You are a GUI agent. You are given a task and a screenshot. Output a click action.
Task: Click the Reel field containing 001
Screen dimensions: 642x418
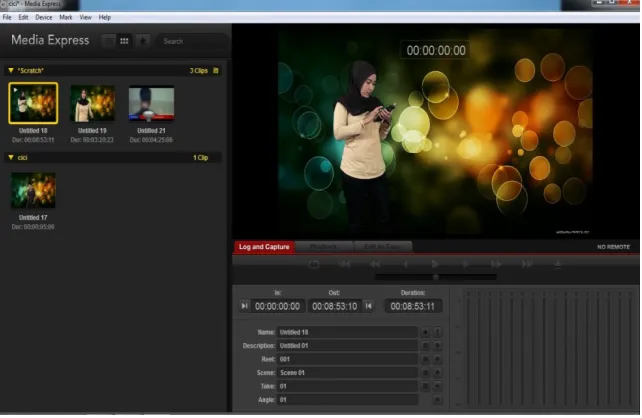point(348,360)
